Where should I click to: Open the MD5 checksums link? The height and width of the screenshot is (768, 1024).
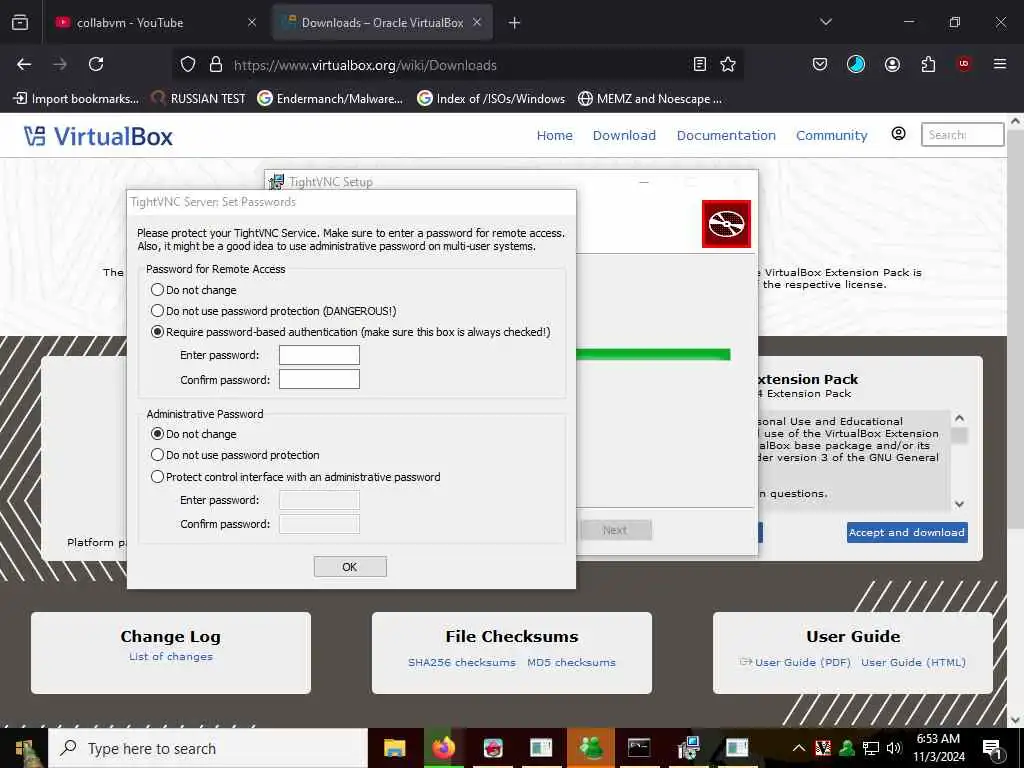tap(571, 662)
